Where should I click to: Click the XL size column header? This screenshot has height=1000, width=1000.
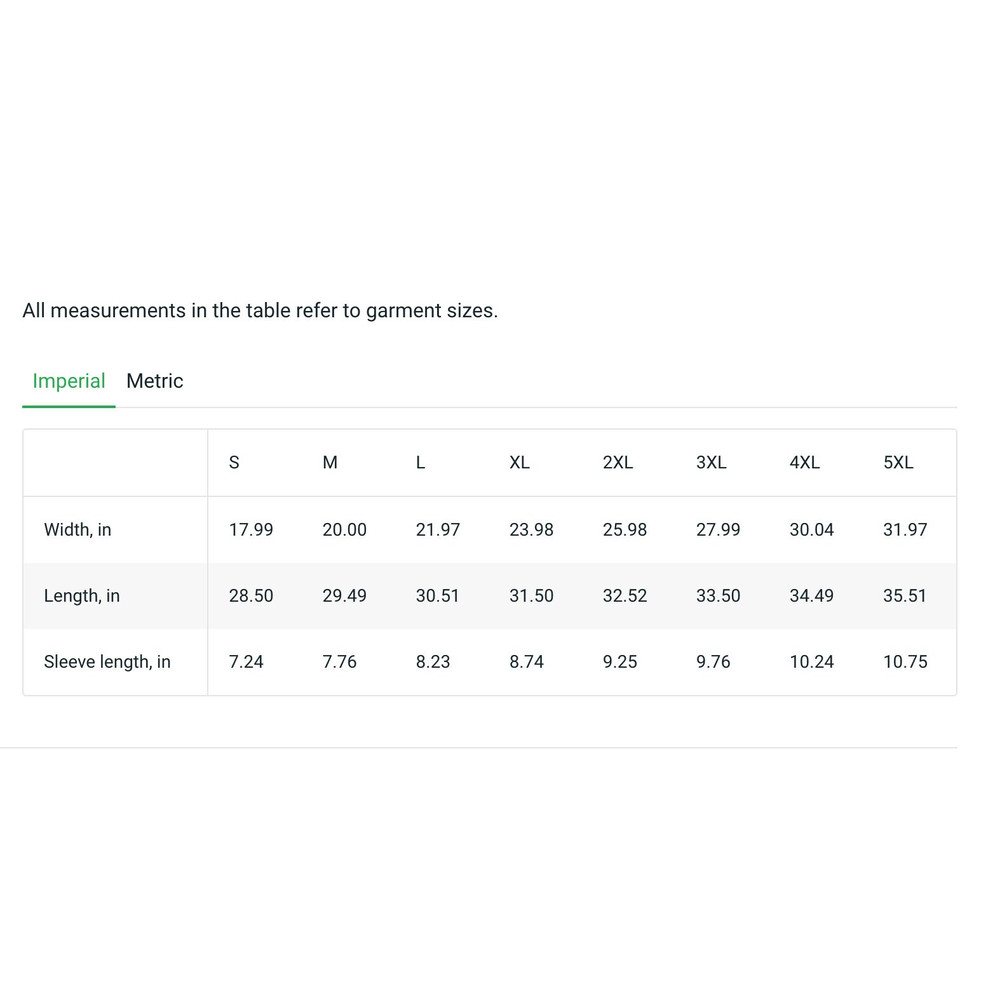[x=520, y=463]
